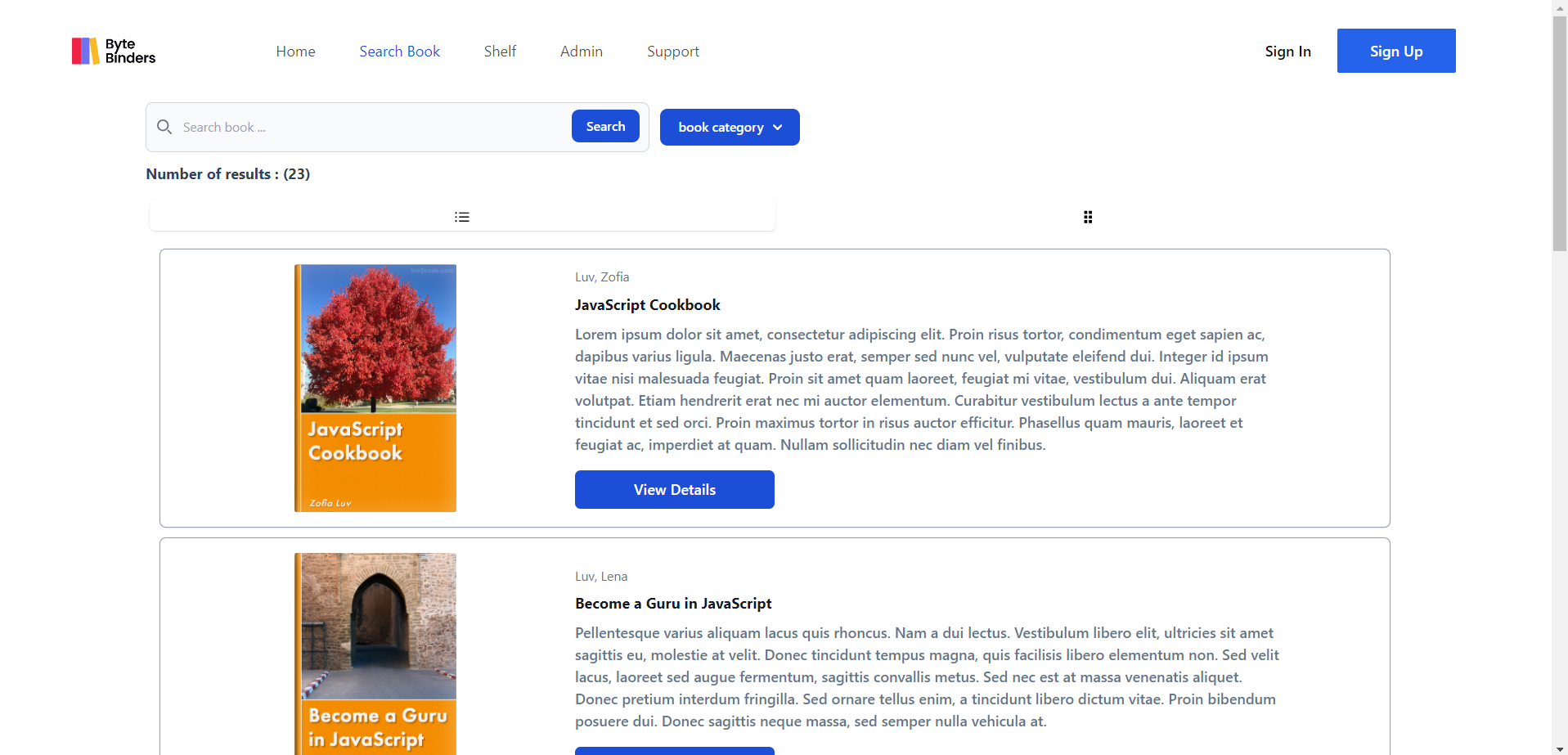This screenshot has height=755, width=1568.
Task: Click the blue Search button
Action: pos(605,126)
